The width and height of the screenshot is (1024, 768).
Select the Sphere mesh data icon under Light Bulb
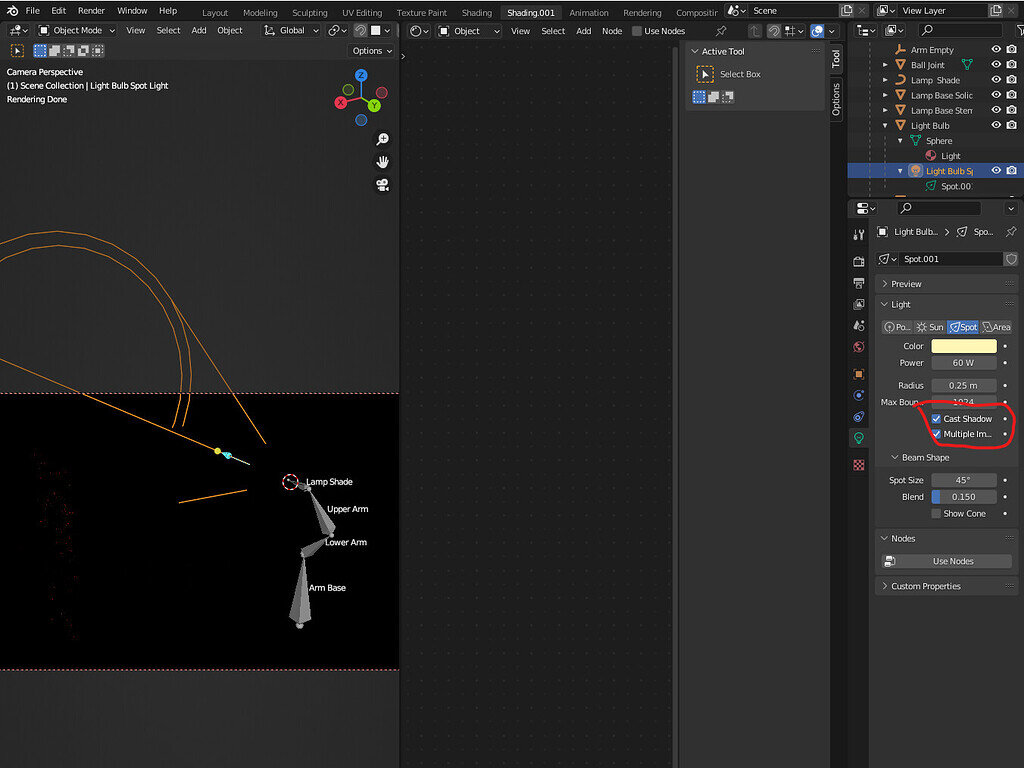pos(916,140)
